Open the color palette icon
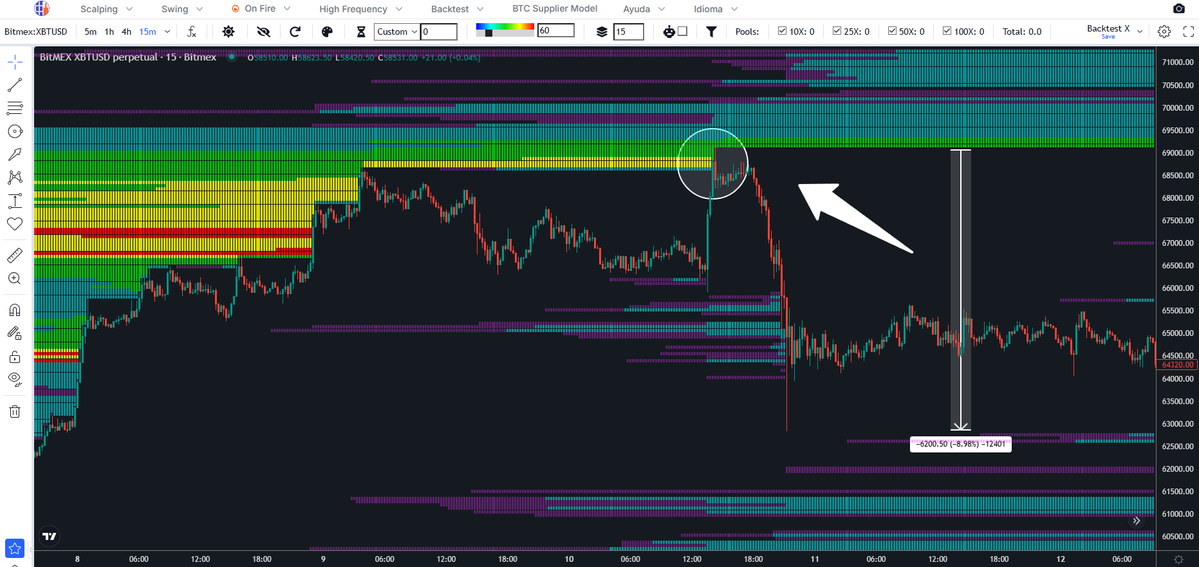The image size is (1199, 567). 327,32
